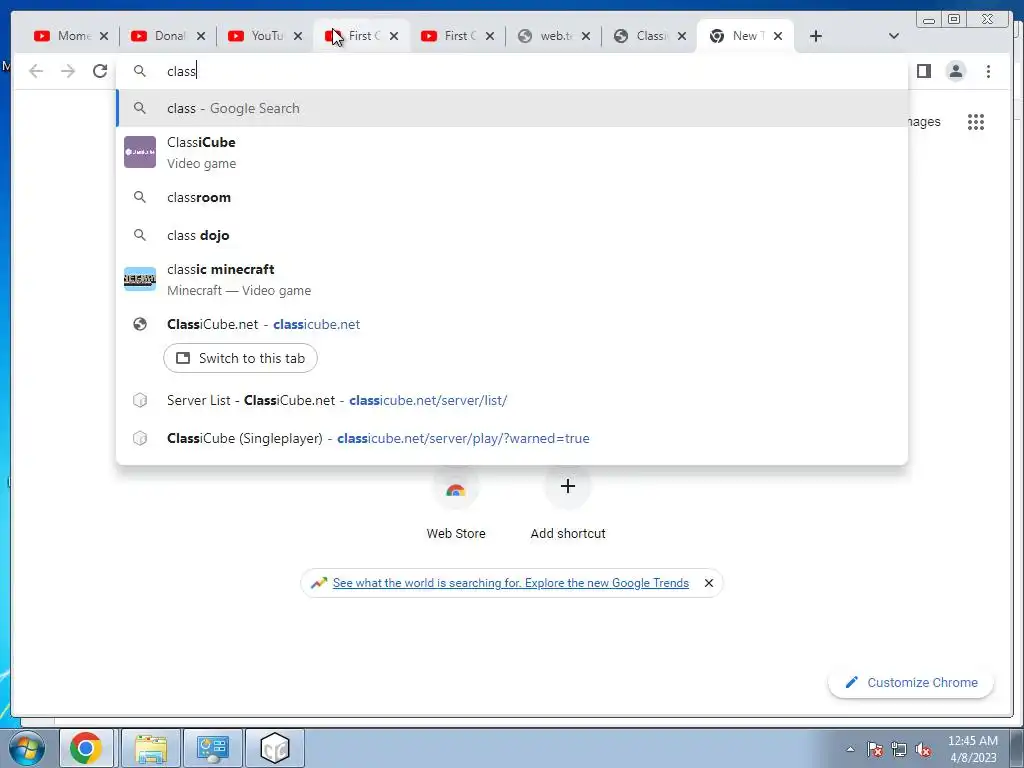Click the network tray icon
This screenshot has width=1024, height=768.
(899, 749)
